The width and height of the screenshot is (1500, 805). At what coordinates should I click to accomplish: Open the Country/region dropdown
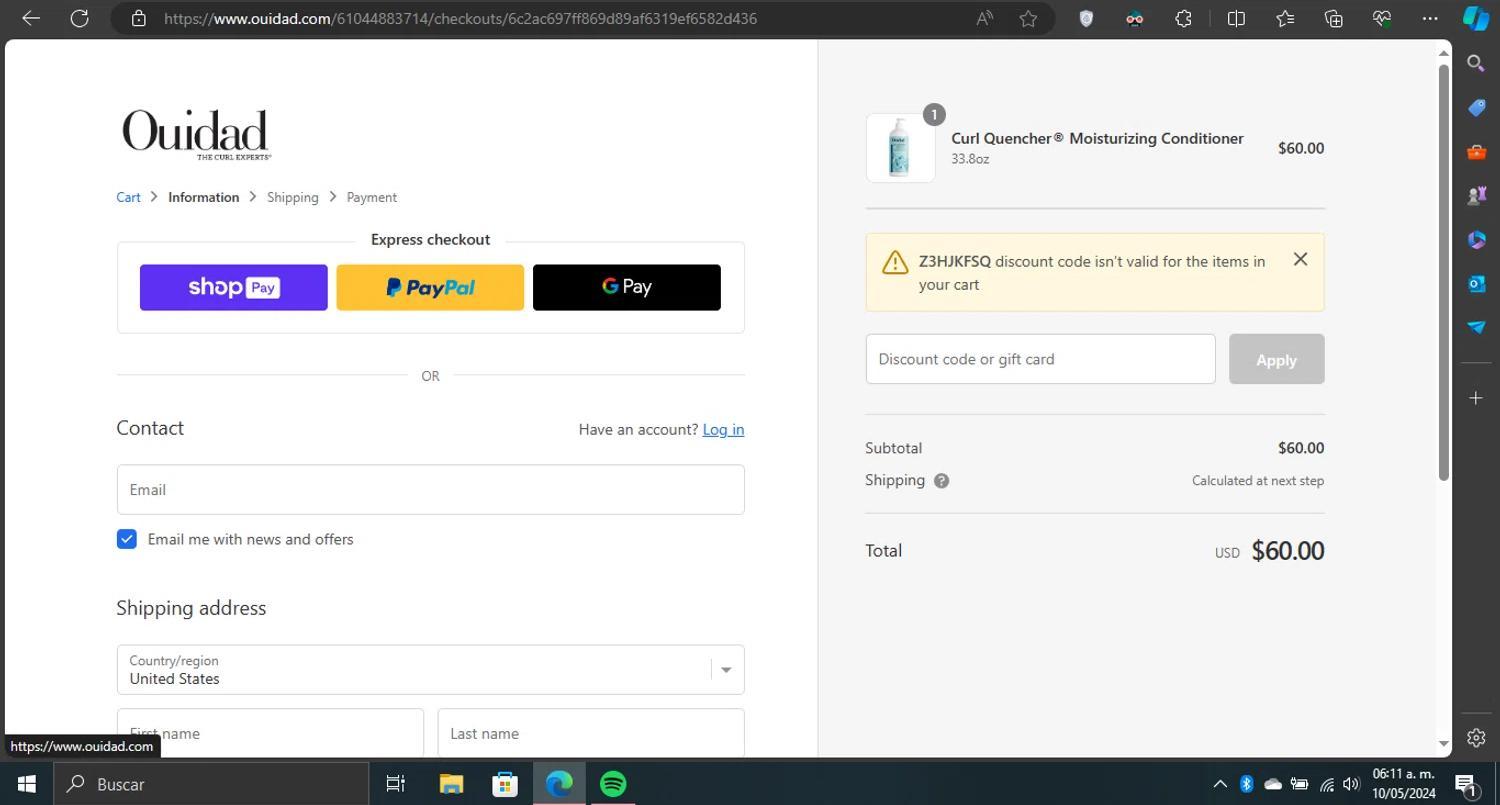click(430, 670)
